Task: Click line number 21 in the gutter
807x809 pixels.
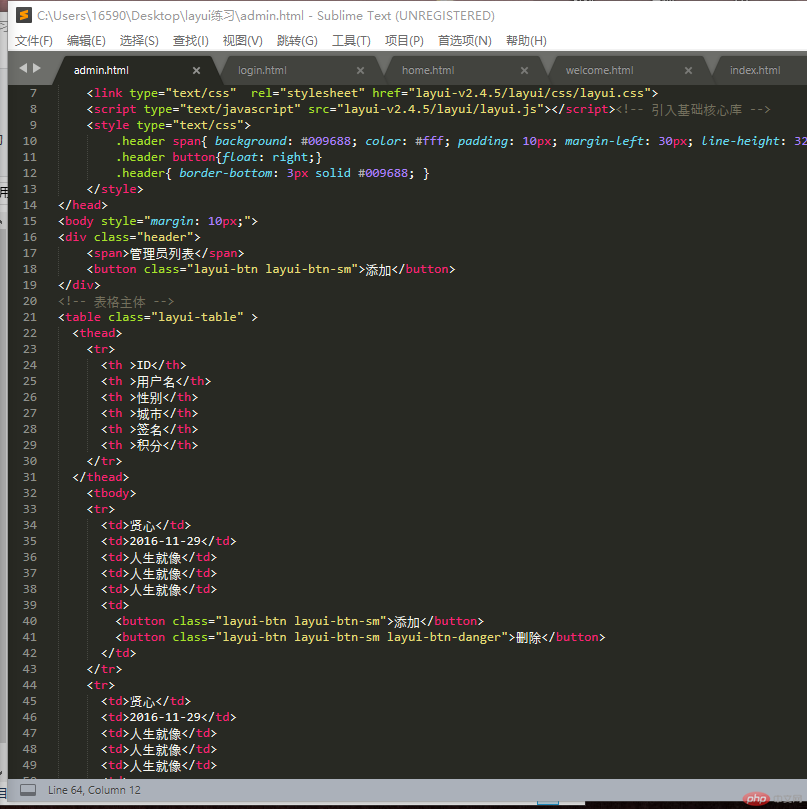Action: tap(30, 317)
